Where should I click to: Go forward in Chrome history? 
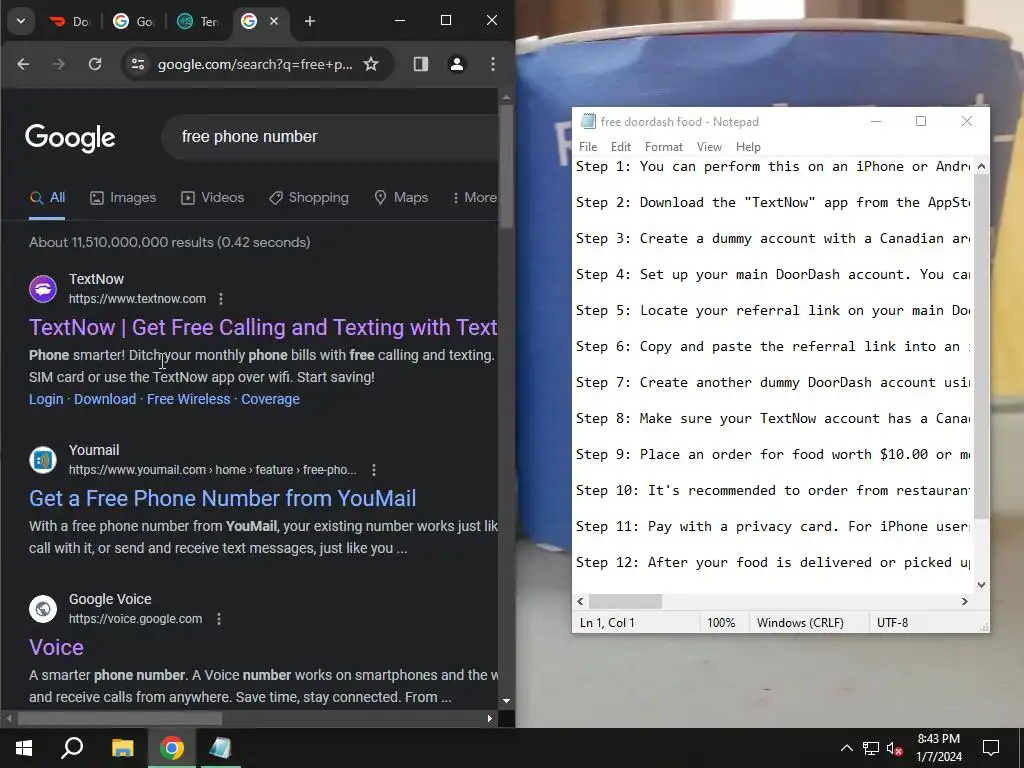pos(59,64)
